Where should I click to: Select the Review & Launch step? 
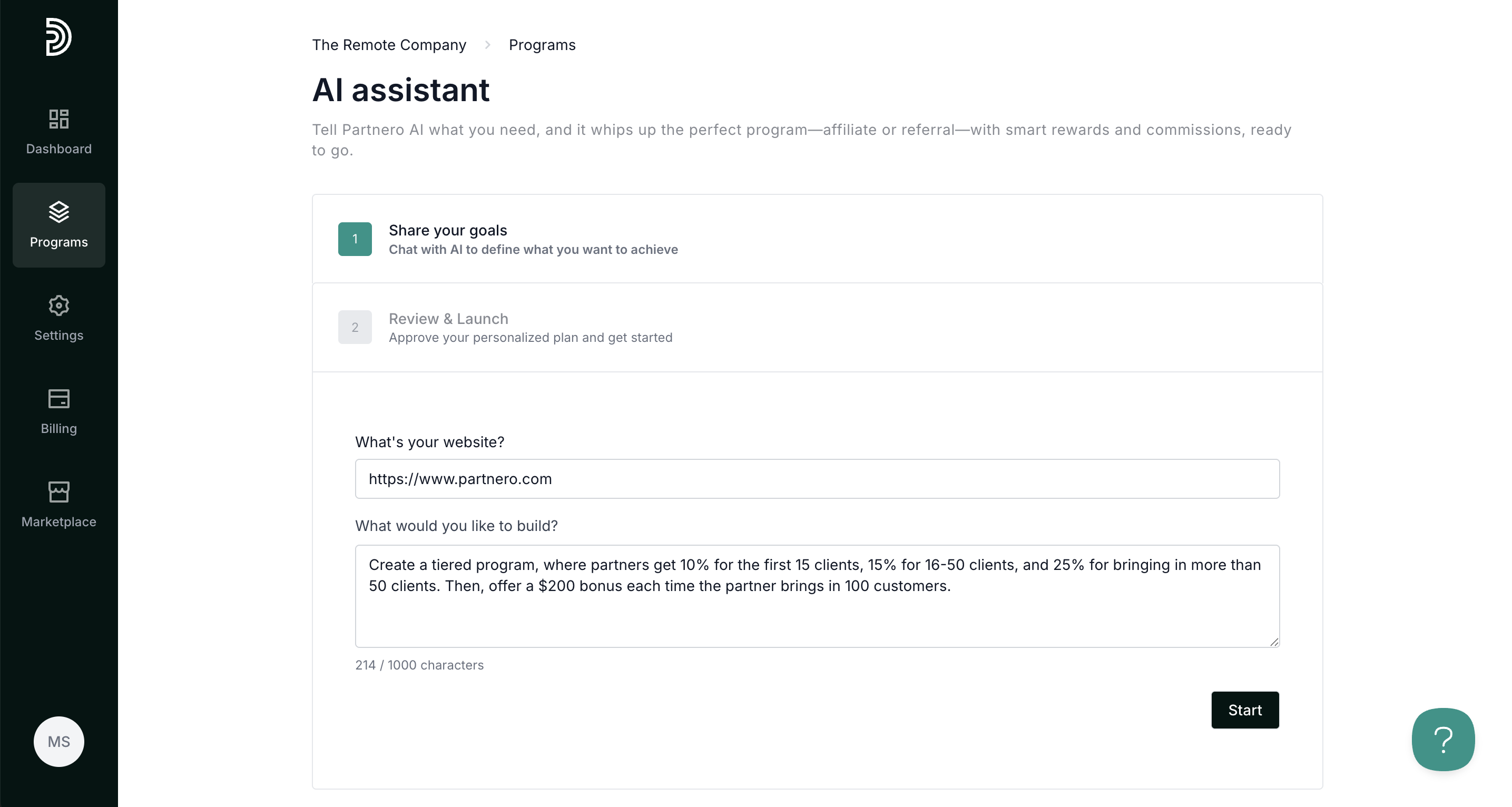point(817,328)
